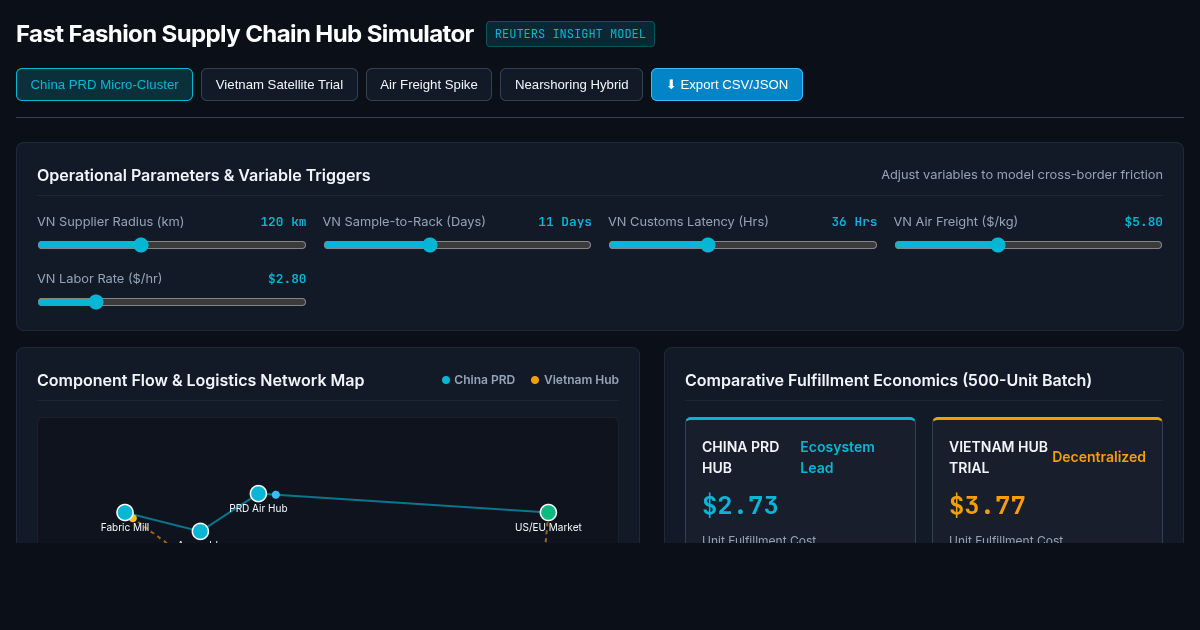Adjust the VN Supplier Radius slider

tap(172, 245)
